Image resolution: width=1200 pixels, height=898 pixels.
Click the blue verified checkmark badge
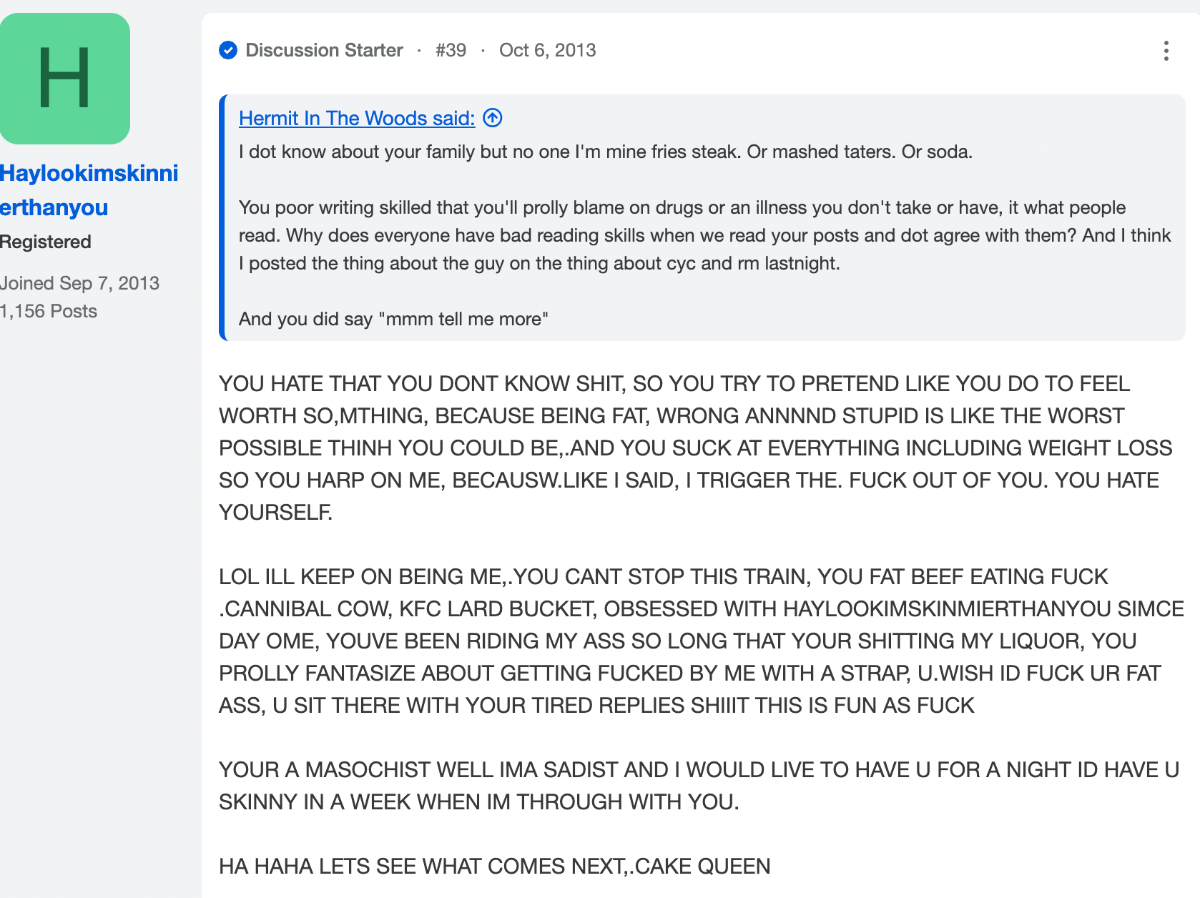(x=228, y=50)
